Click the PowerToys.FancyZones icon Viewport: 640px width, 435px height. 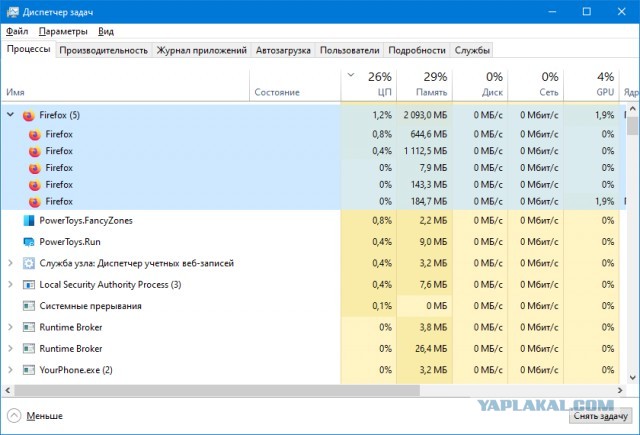pos(29,221)
